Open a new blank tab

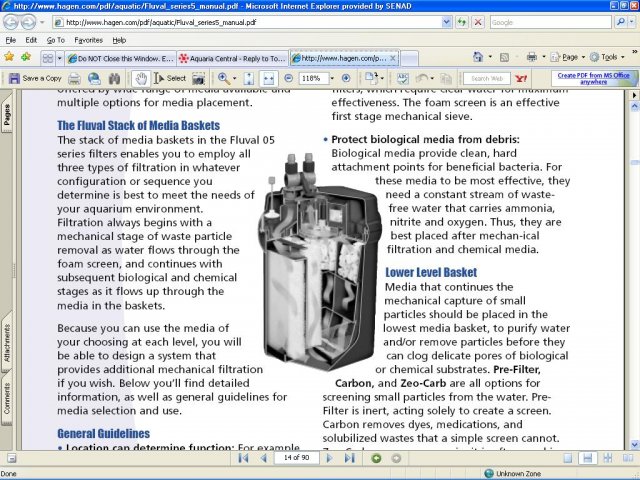point(409,58)
